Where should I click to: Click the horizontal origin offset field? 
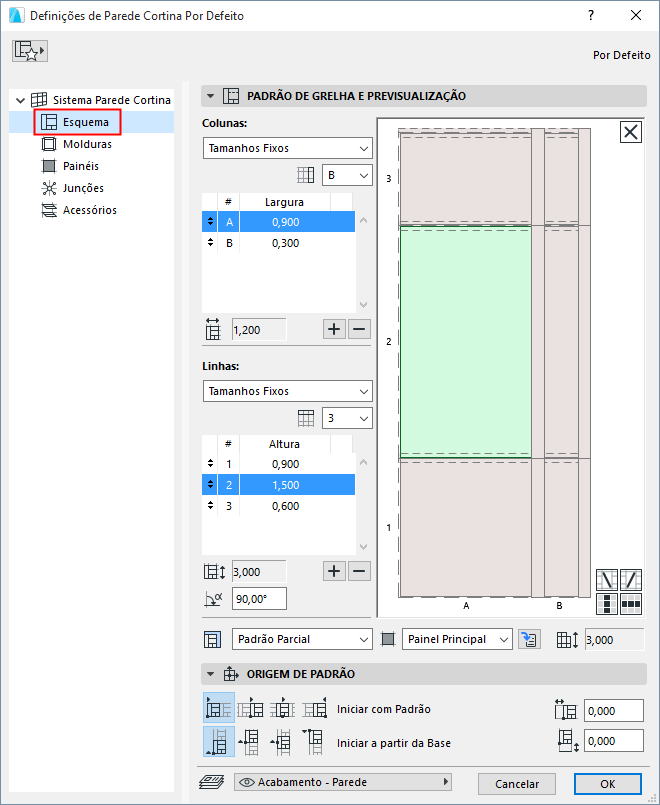[614, 711]
